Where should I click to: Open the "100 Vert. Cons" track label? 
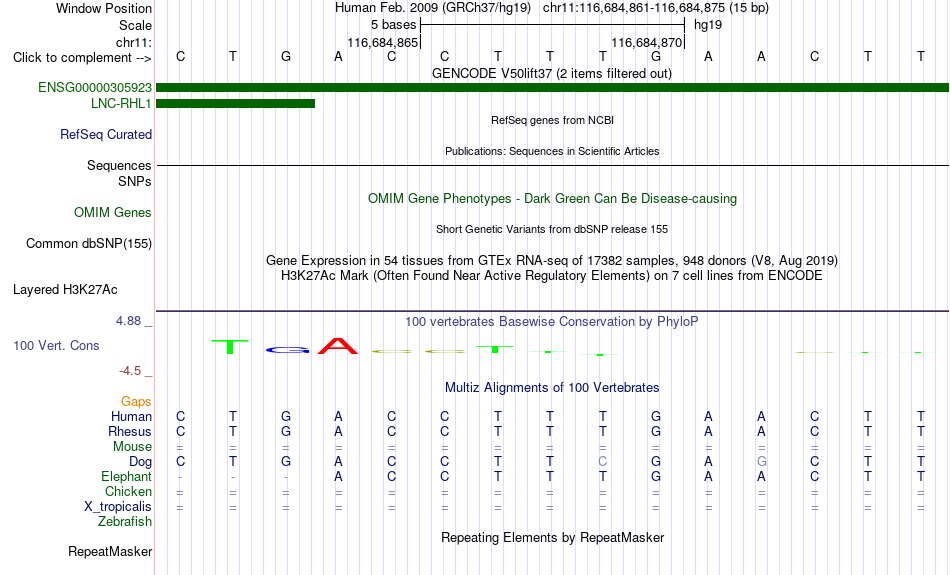(x=56, y=345)
